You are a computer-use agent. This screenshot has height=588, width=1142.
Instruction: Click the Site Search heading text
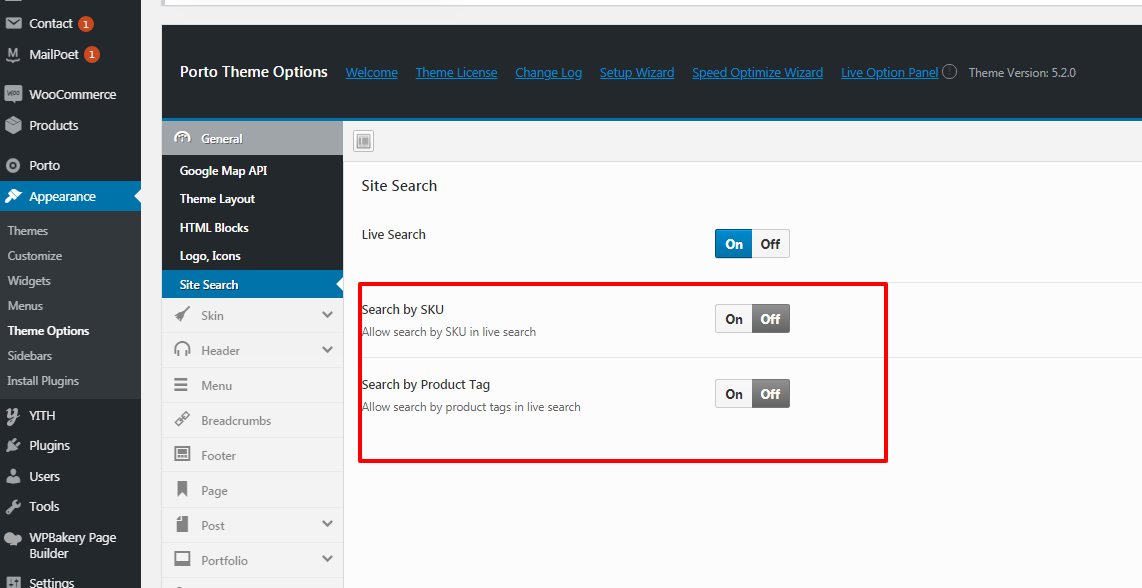[399, 186]
